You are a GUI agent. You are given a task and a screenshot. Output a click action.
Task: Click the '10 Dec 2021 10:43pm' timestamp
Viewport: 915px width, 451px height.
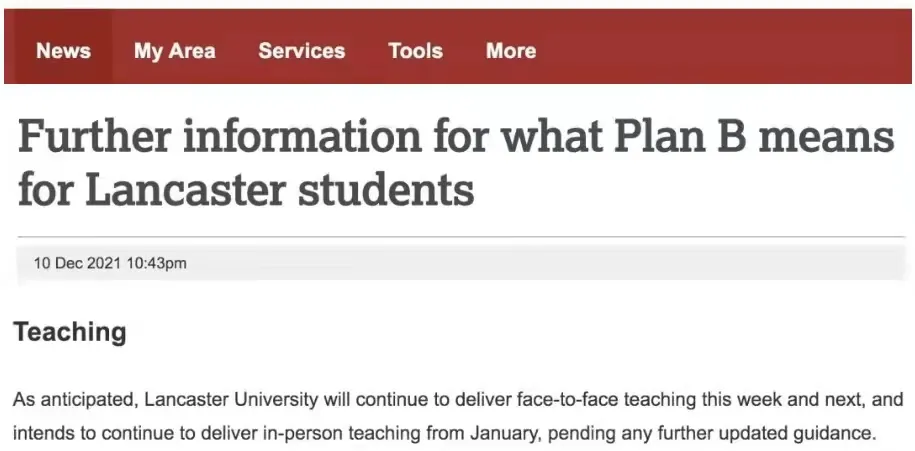110,264
